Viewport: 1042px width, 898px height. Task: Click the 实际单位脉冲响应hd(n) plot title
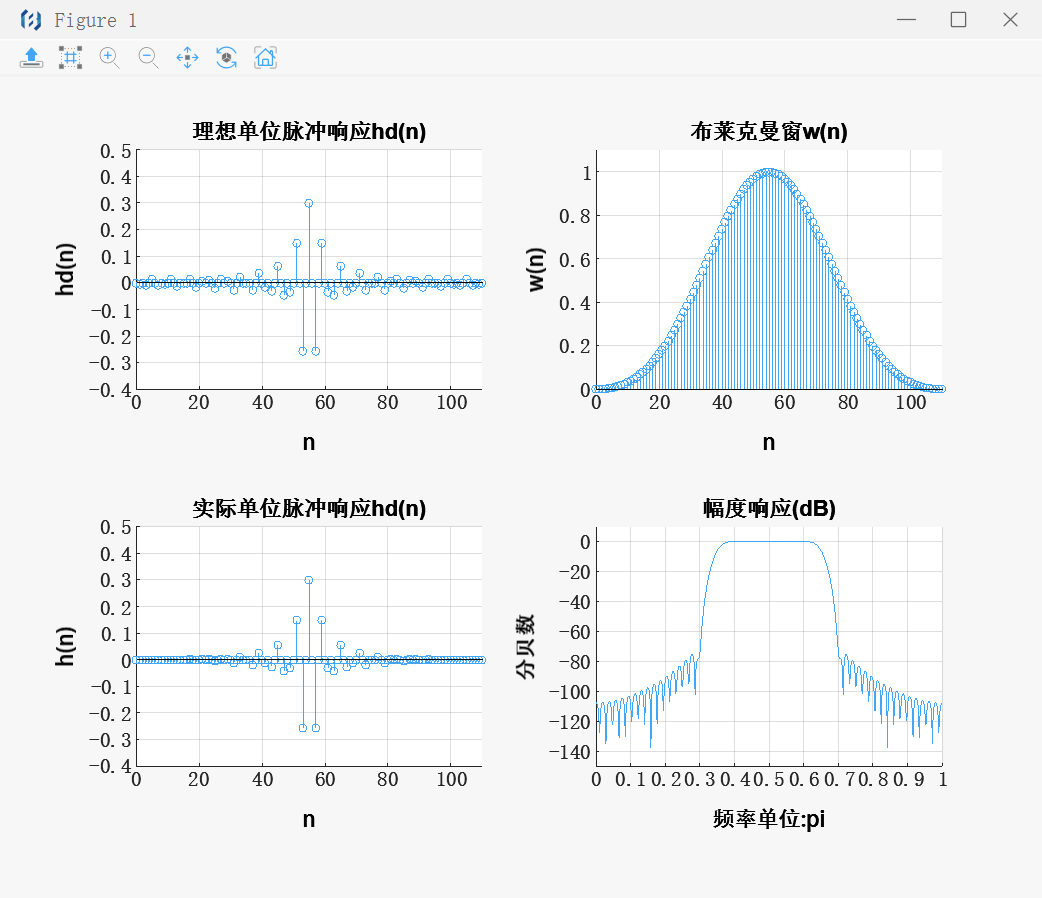pyautogui.click(x=309, y=508)
